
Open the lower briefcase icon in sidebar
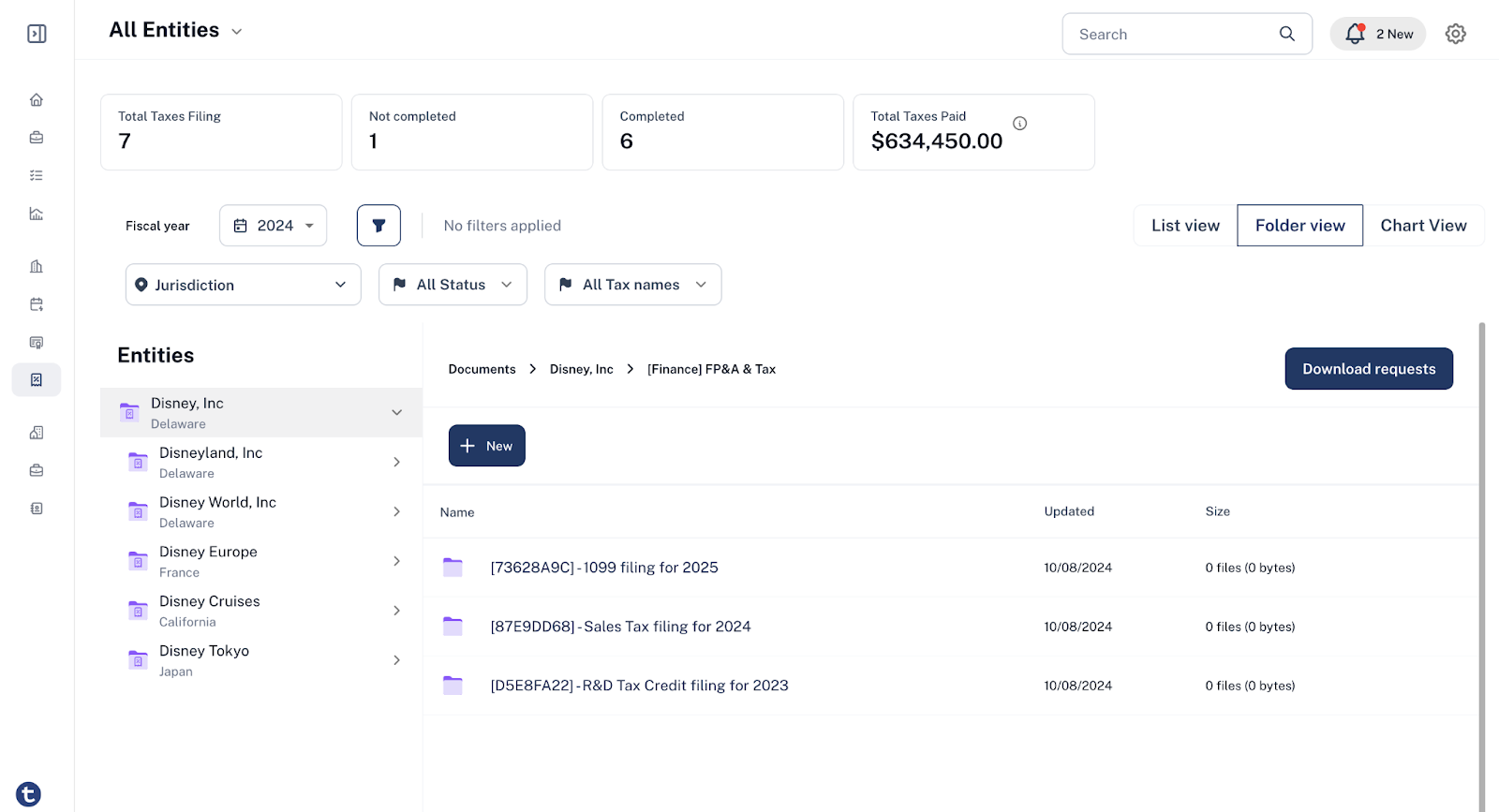37,470
